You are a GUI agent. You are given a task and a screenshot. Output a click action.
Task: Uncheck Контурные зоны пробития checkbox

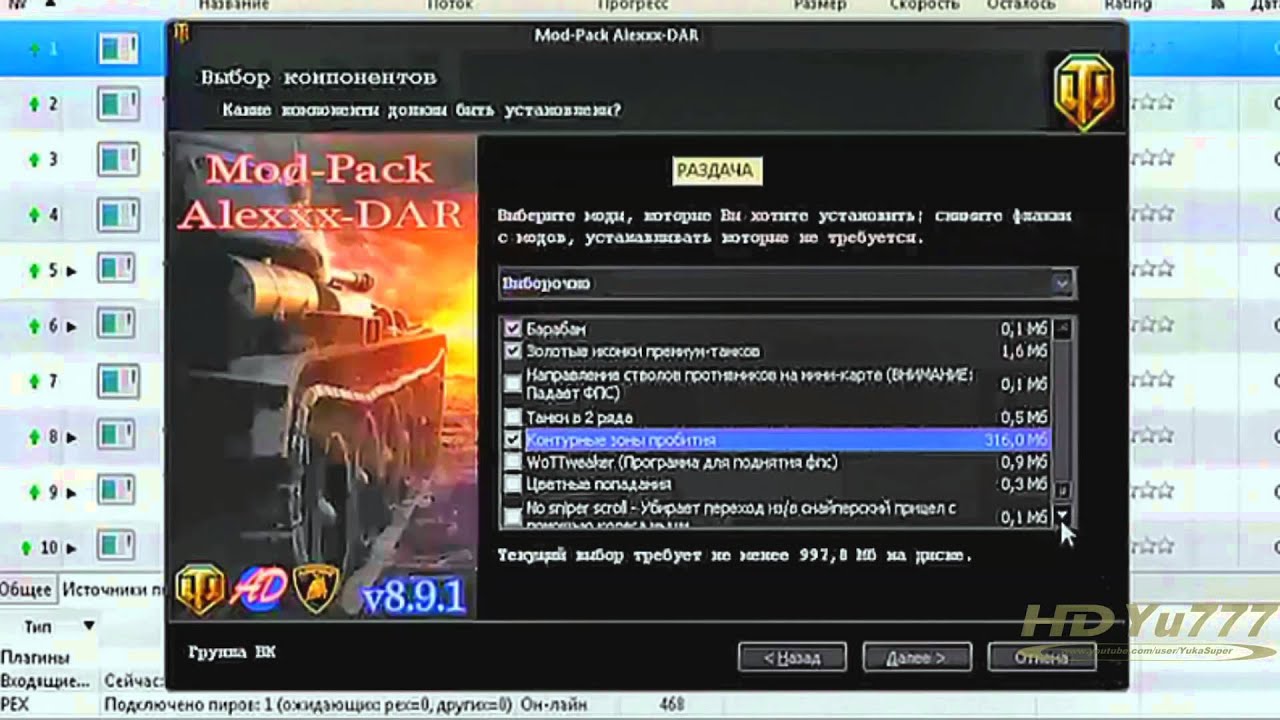pos(513,440)
